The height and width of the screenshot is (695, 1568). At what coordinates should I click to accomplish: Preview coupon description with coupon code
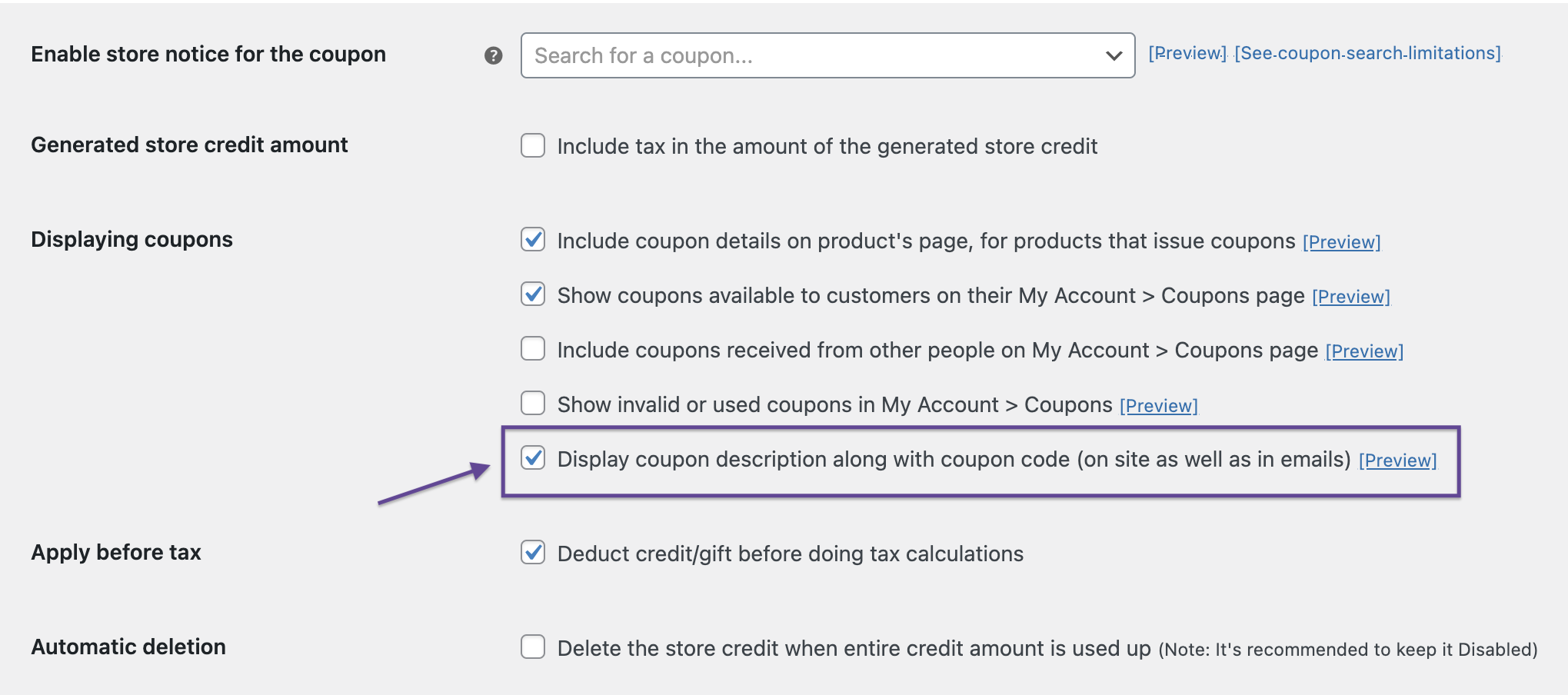coord(1397,461)
